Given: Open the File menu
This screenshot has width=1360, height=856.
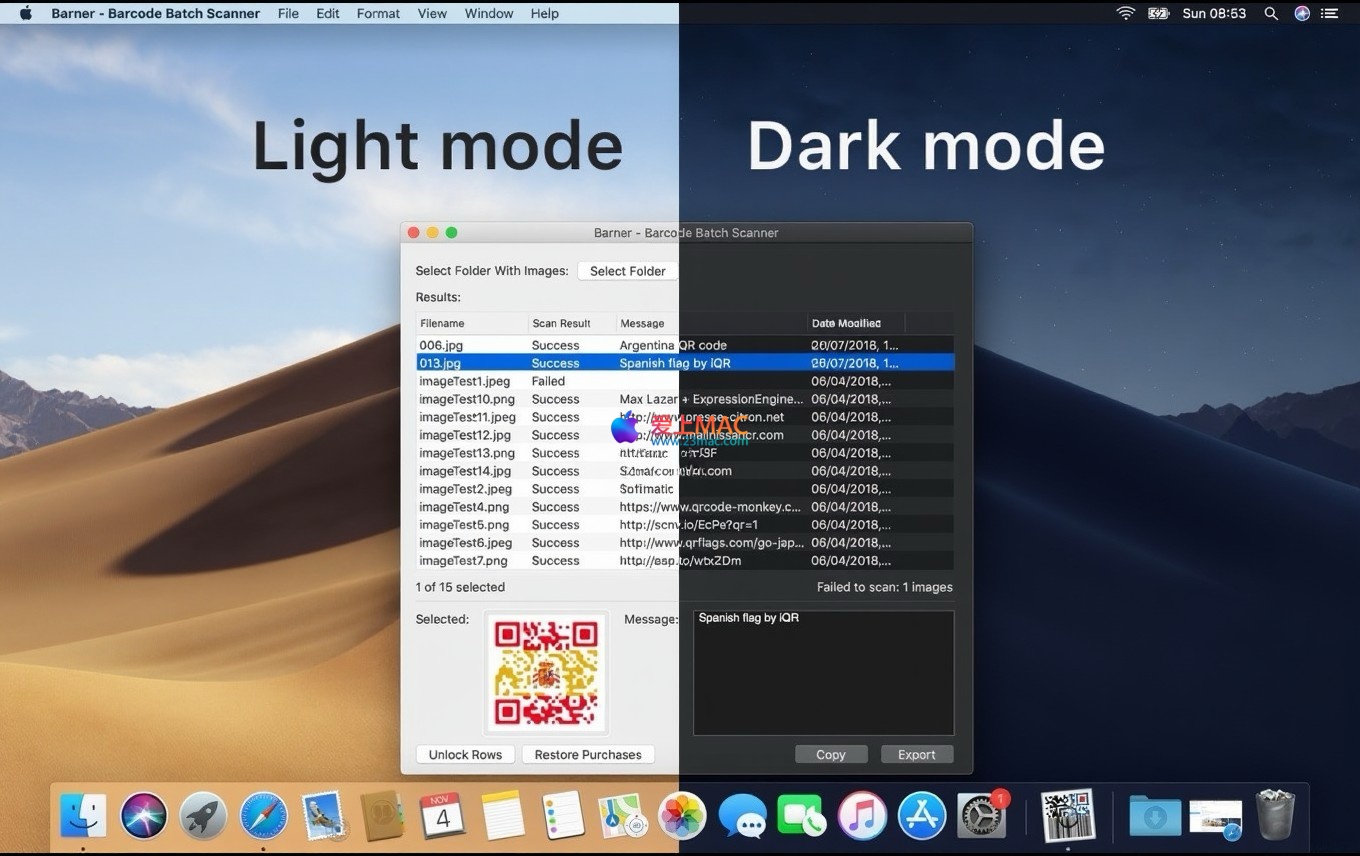Looking at the screenshot, I should (288, 13).
